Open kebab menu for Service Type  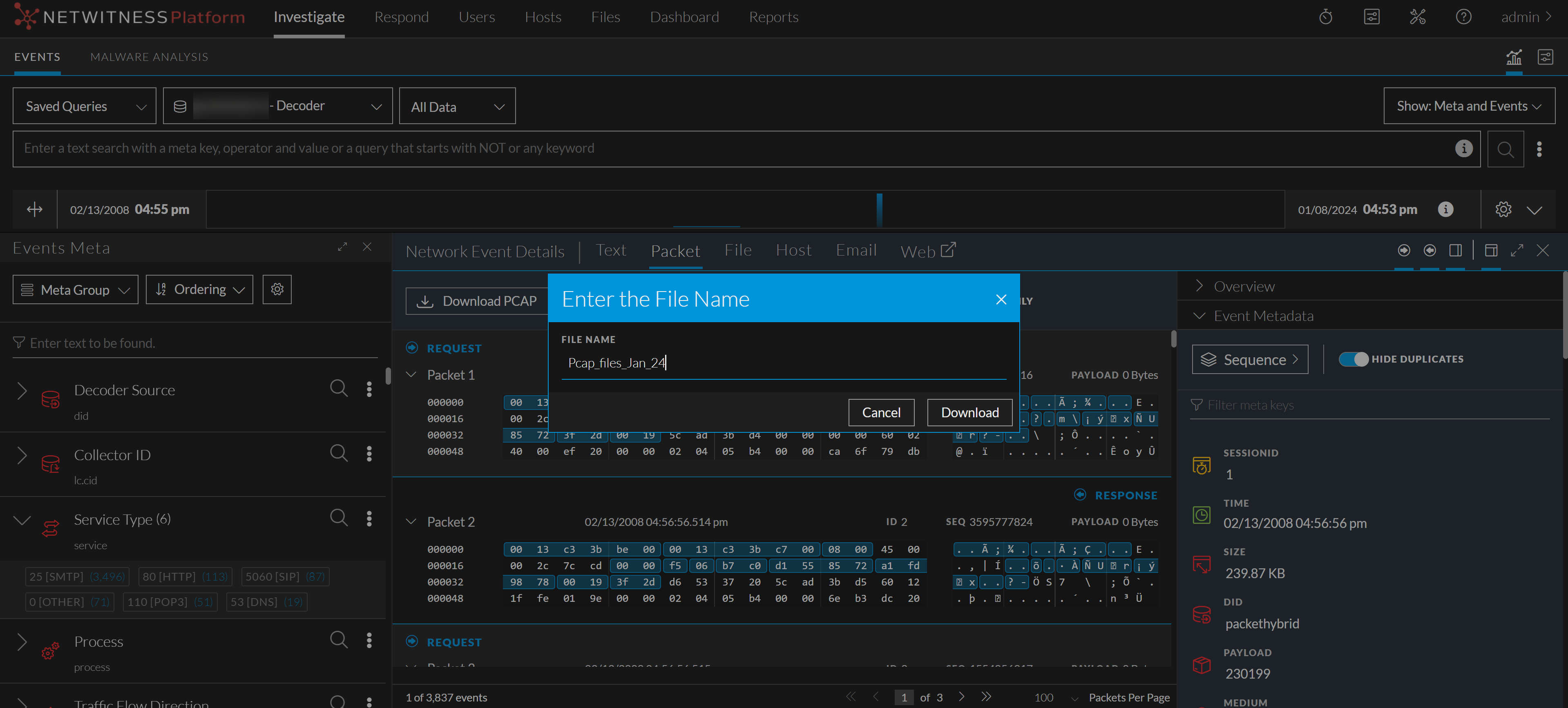coord(369,518)
